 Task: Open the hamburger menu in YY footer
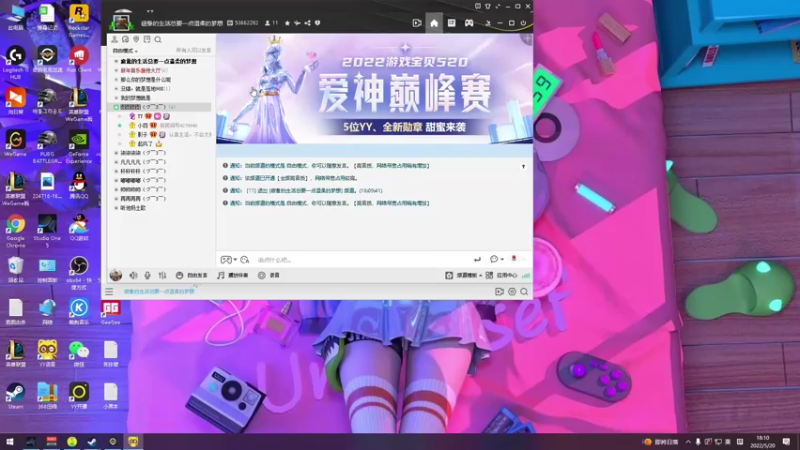pos(109,292)
